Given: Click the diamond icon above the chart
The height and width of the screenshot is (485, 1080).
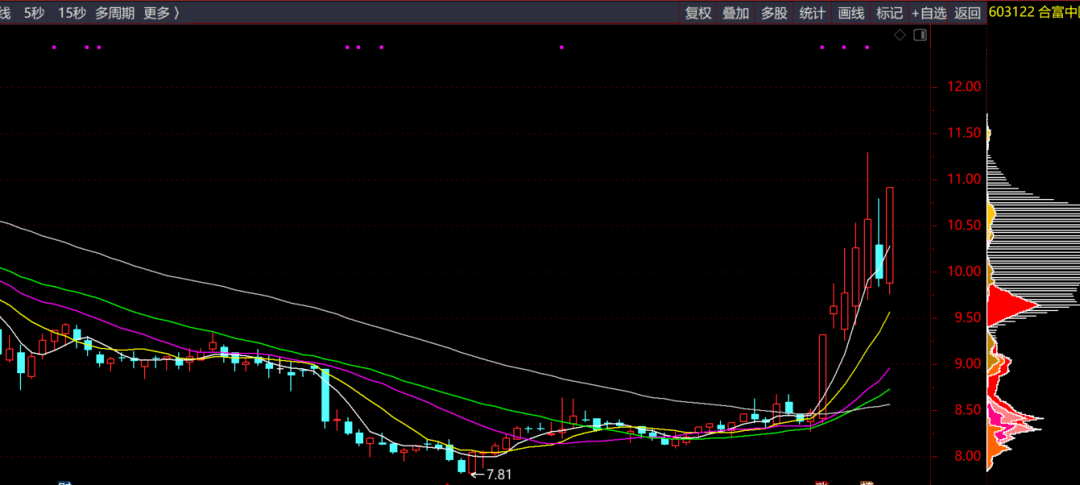Looking at the screenshot, I should (900, 35).
